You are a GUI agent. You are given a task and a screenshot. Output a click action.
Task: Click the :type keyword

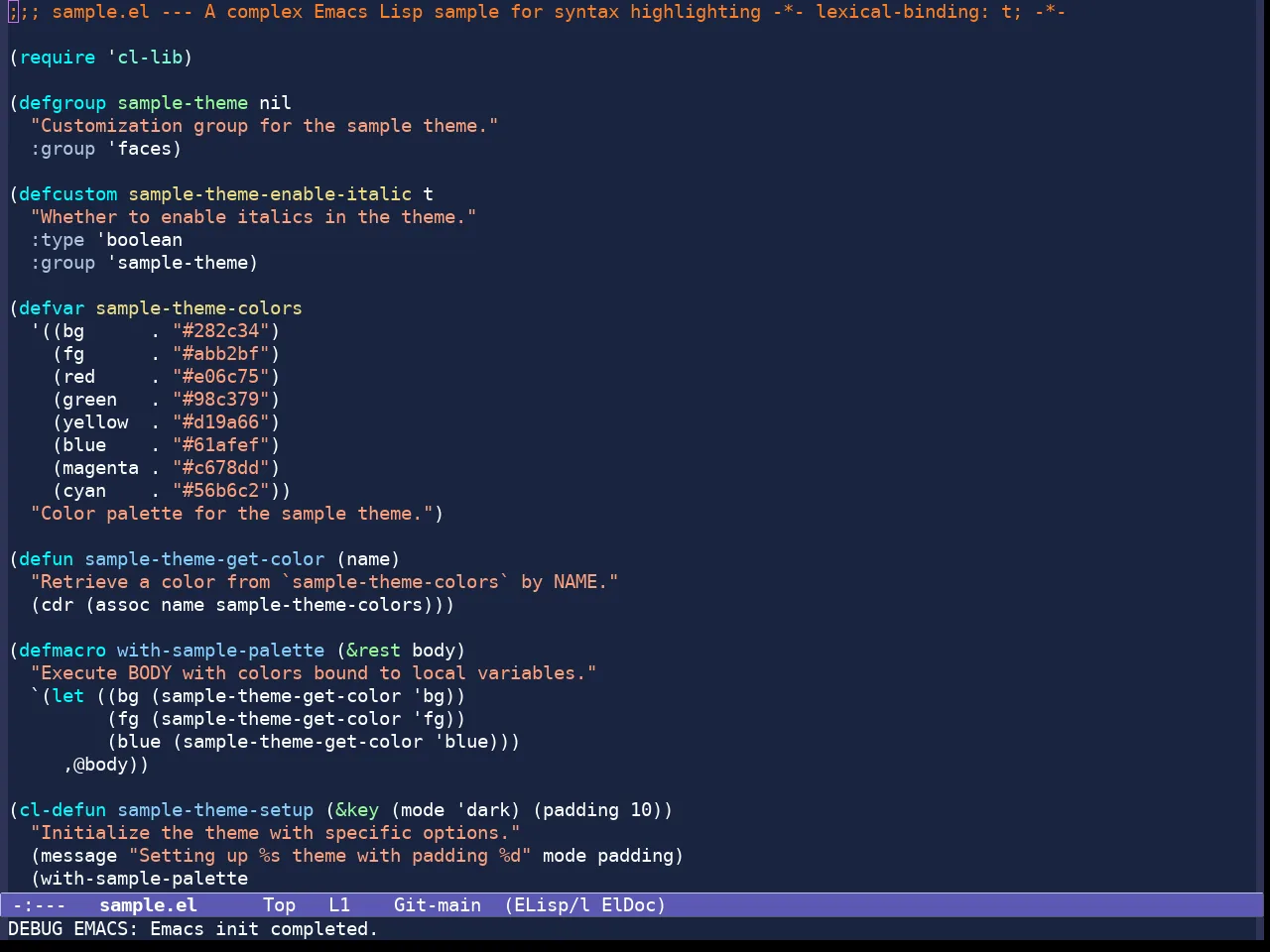(58, 240)
